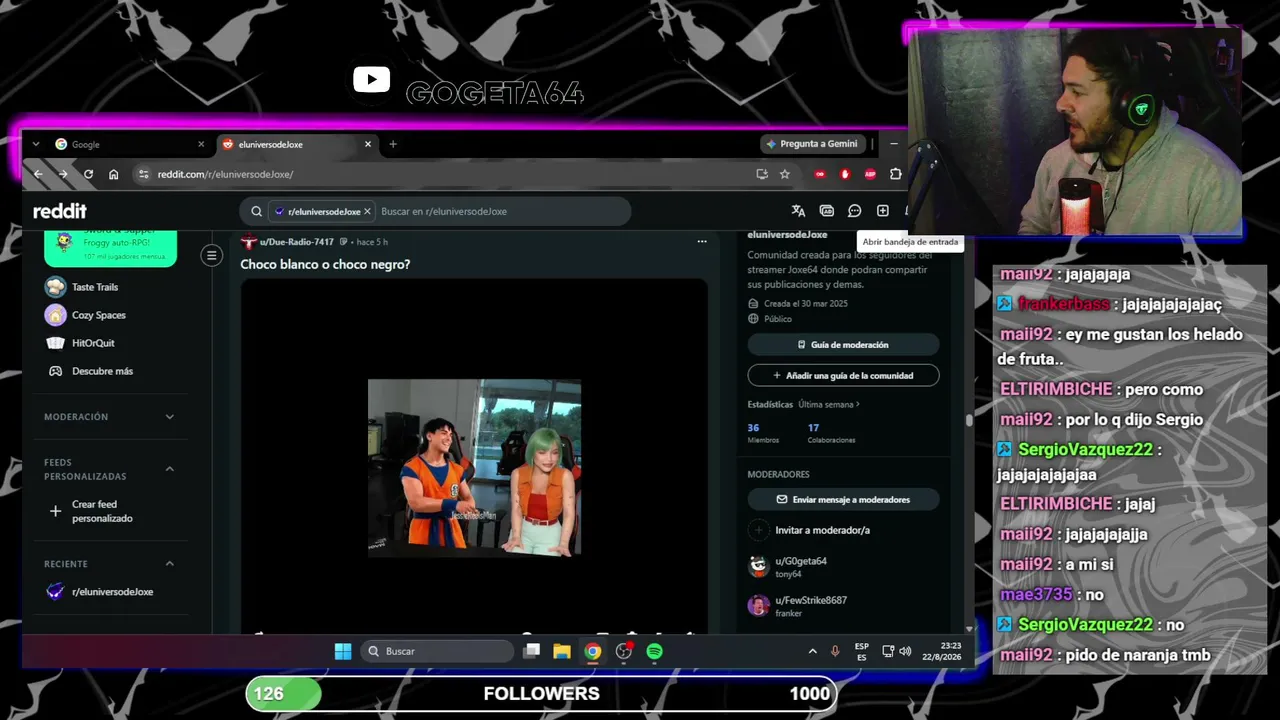Image resolution: width=1280 pixels, height=720 pixels.
Task: Open the Chrome tab search dropdown
Action: point(36,144)
